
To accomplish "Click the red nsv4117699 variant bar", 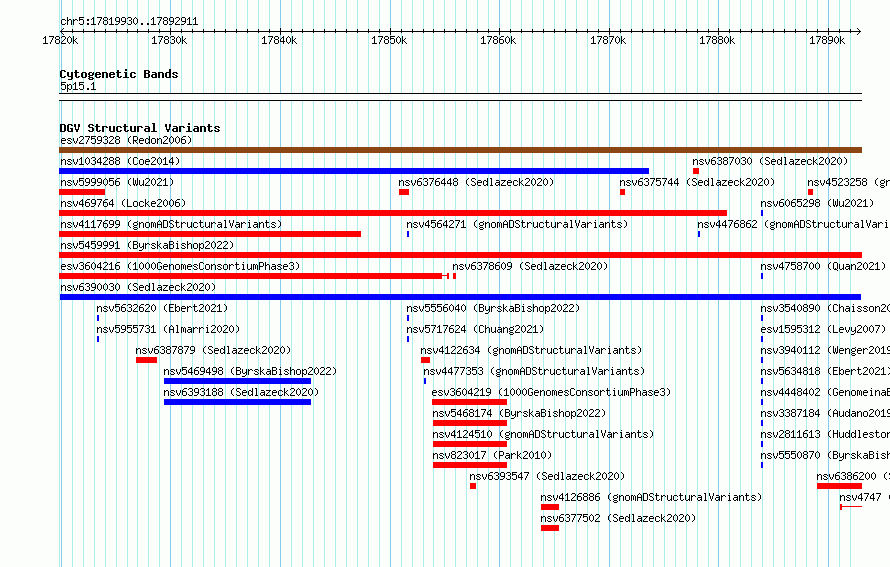I will click(x=210, y=234).
